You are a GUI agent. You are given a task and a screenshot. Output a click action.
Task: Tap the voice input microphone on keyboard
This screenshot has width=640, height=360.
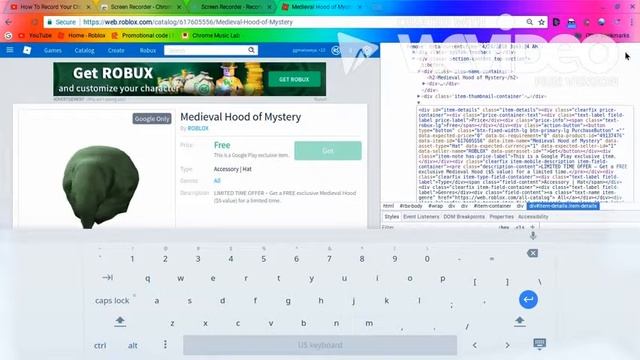pyautogui.click(x=533, y=236)
